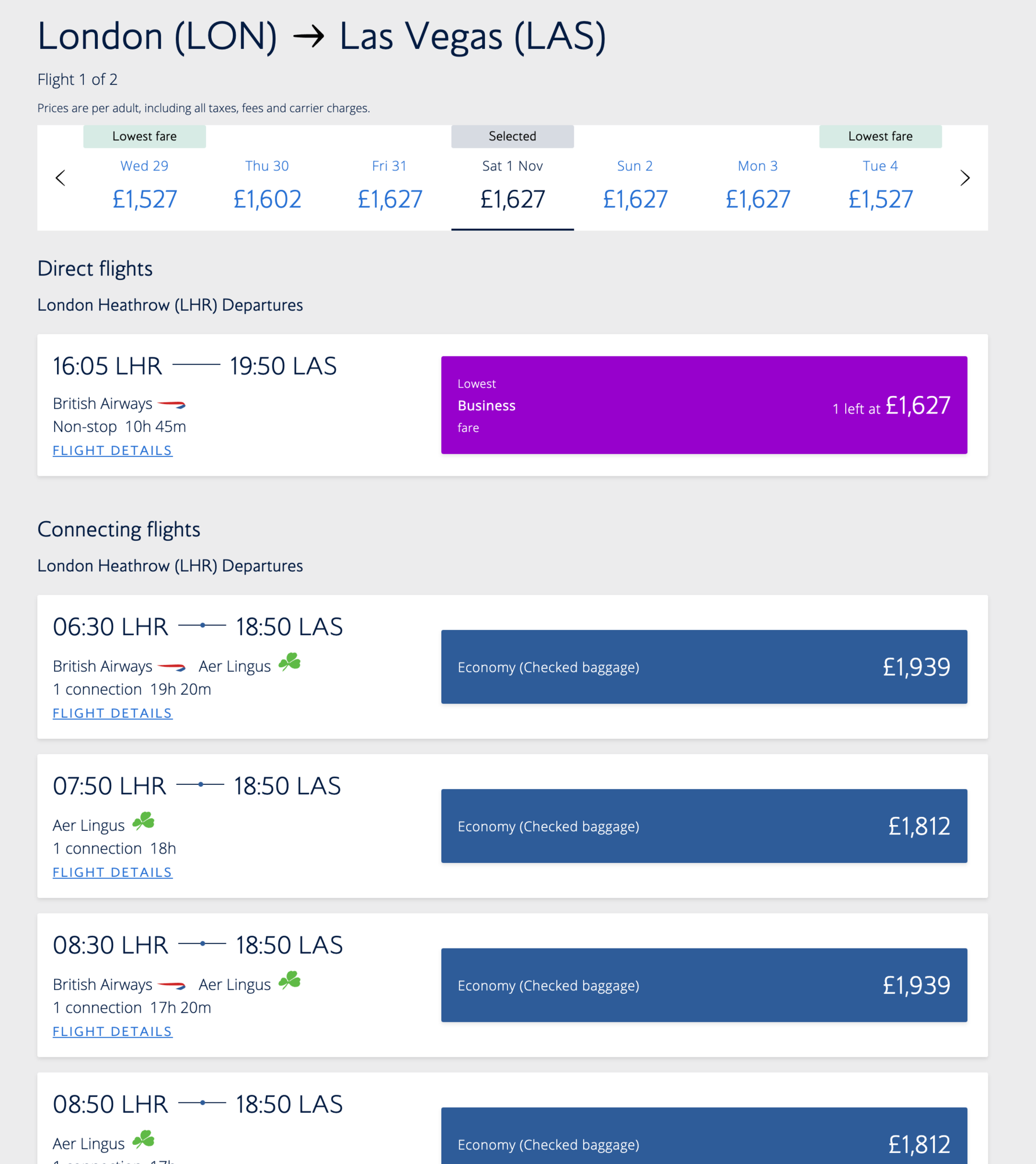Image resolution: width=1036 pixels, height=1164 pixels.
Task: Click British Airways logo on 08:30 flight
Action: pos(172,985)
